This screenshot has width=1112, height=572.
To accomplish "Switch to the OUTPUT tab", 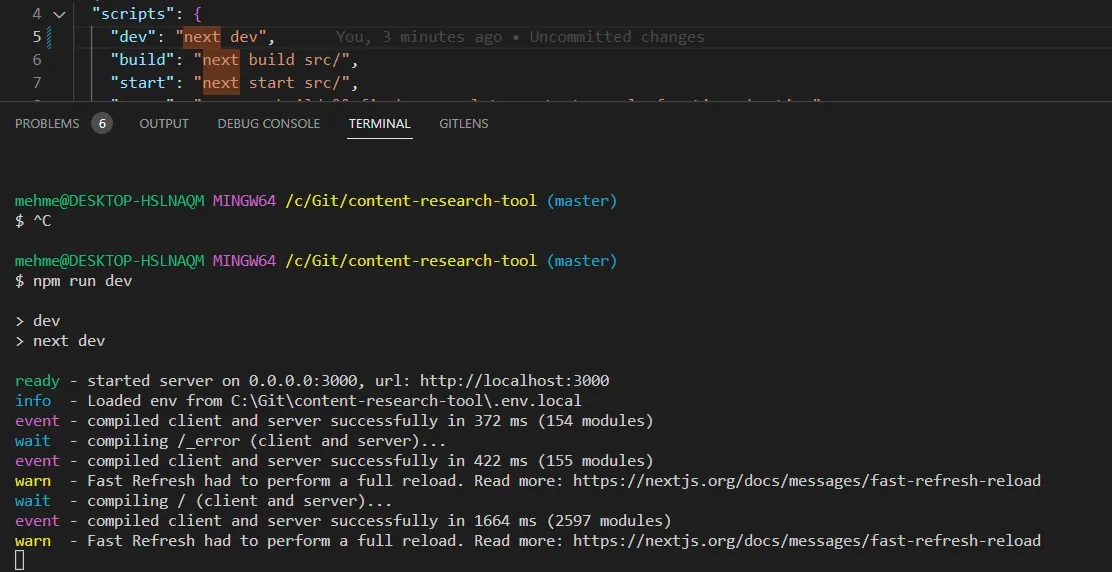I will click(x=164, y=124).
